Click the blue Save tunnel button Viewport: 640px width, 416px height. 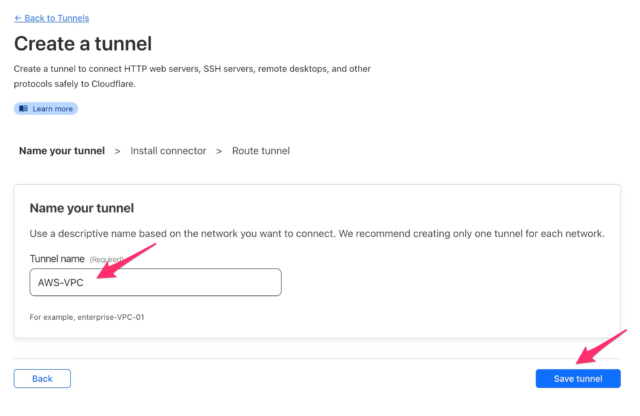(578, 379)
